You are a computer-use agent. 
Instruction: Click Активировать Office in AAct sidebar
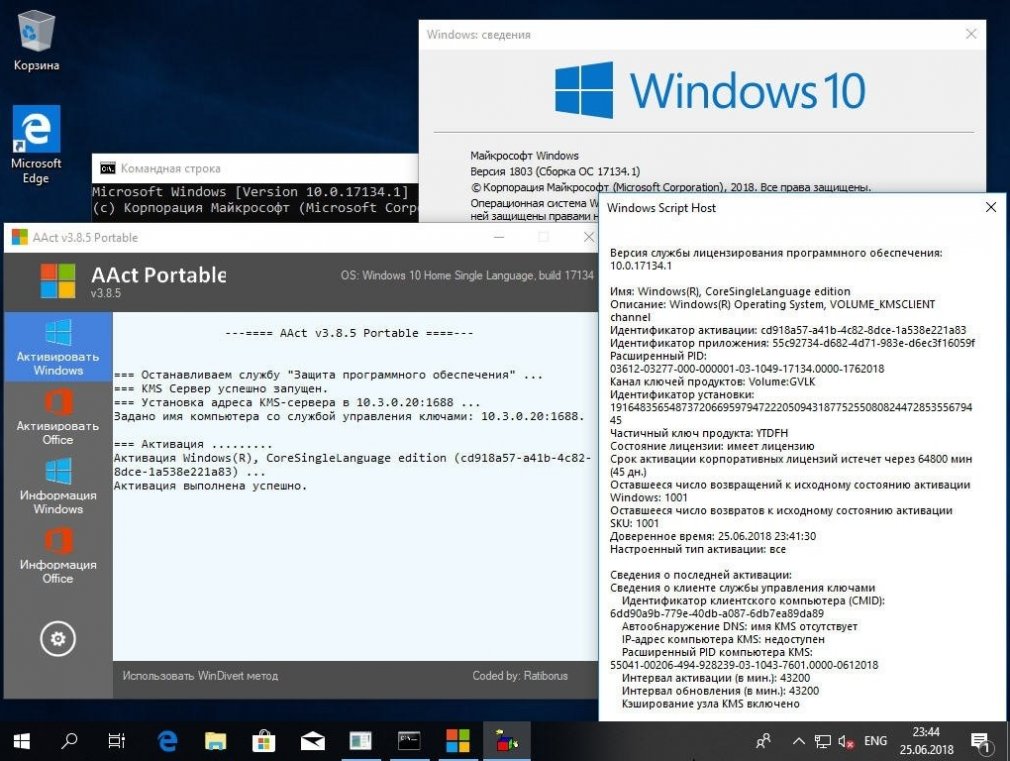pyautogui.click(x=58, y=417)
